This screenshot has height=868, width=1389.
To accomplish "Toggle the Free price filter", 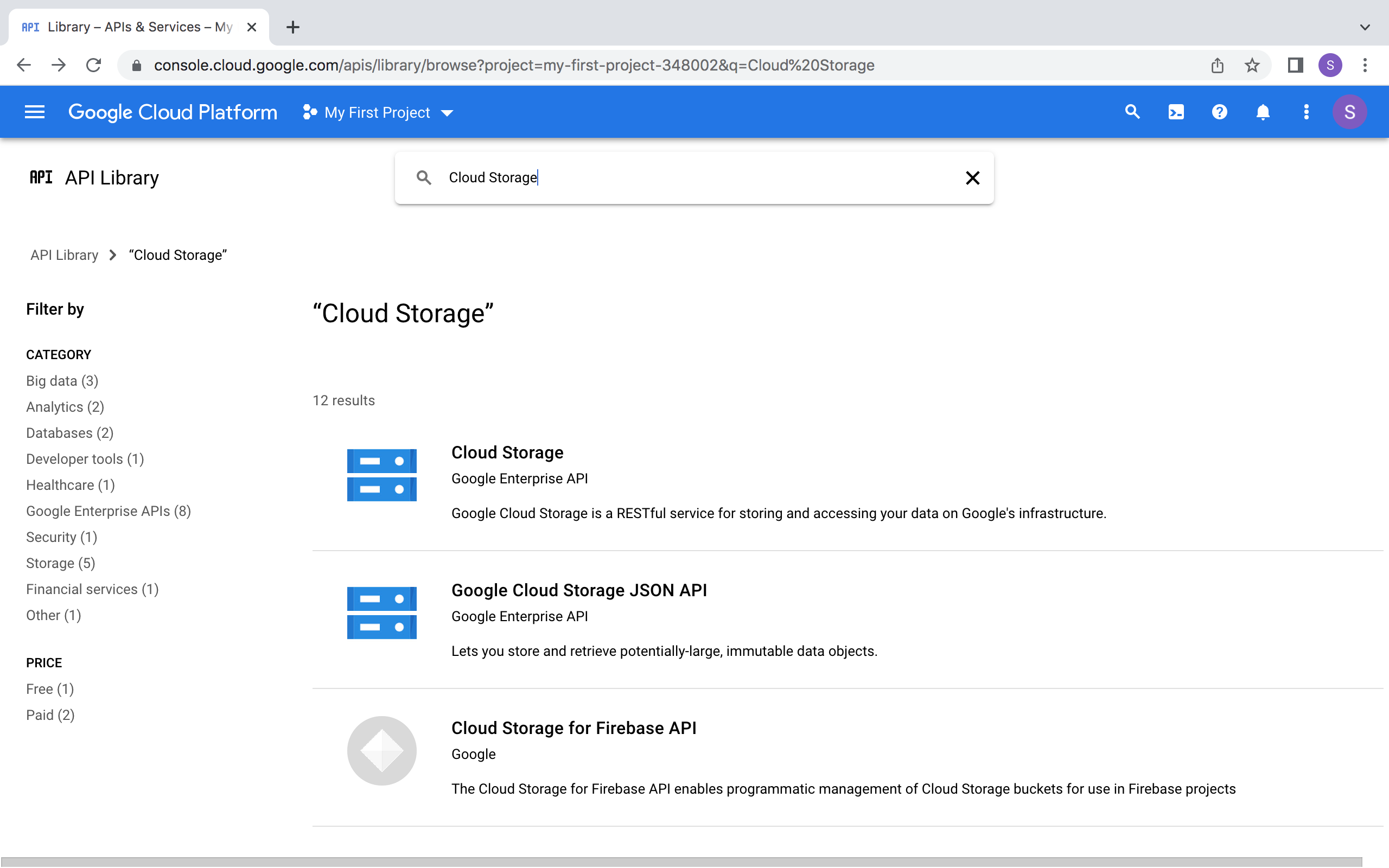I will pyautogui.click(x=50, y=688).
